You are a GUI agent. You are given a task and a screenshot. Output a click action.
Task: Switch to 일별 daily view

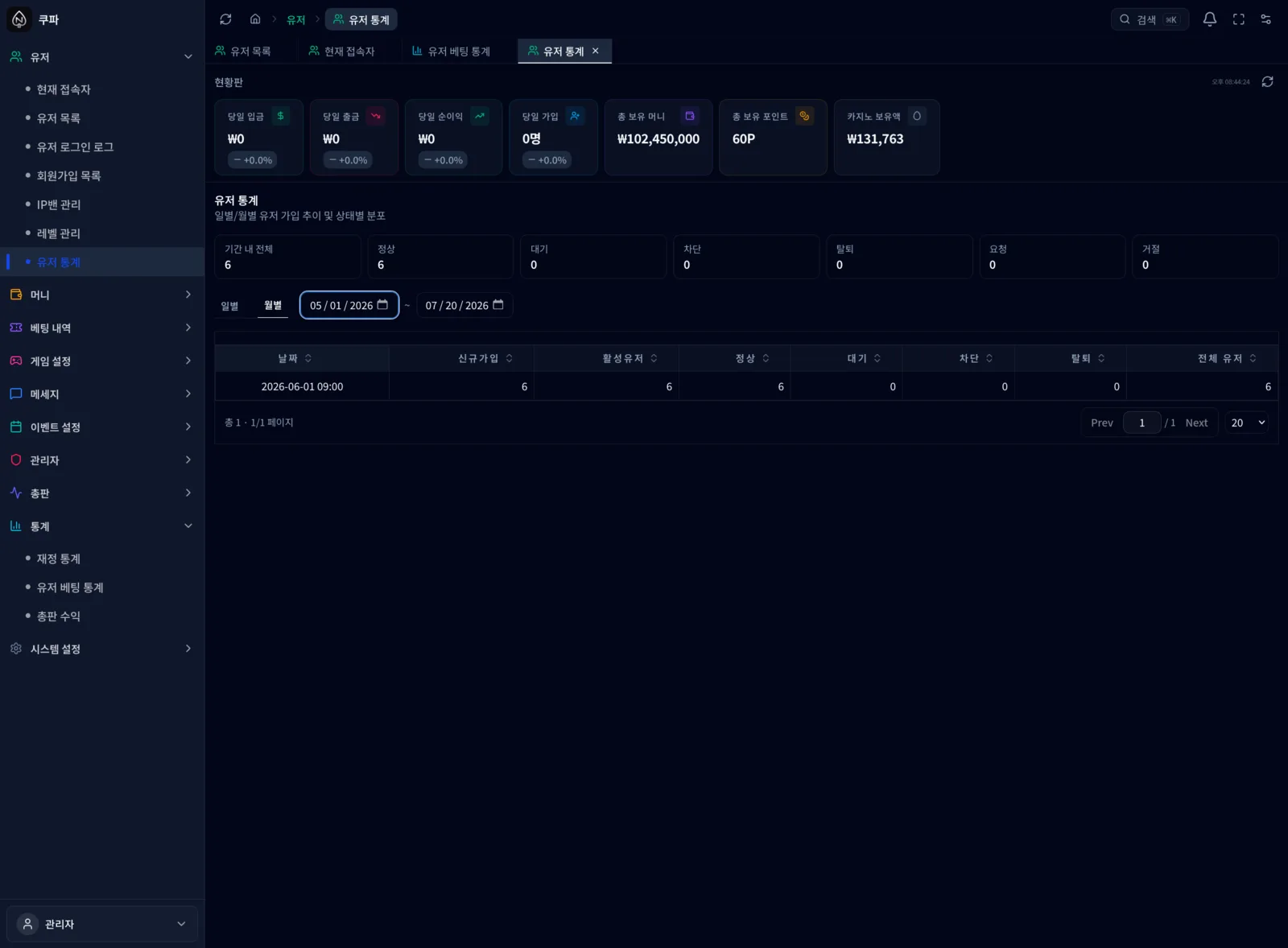tap(230, 306)
